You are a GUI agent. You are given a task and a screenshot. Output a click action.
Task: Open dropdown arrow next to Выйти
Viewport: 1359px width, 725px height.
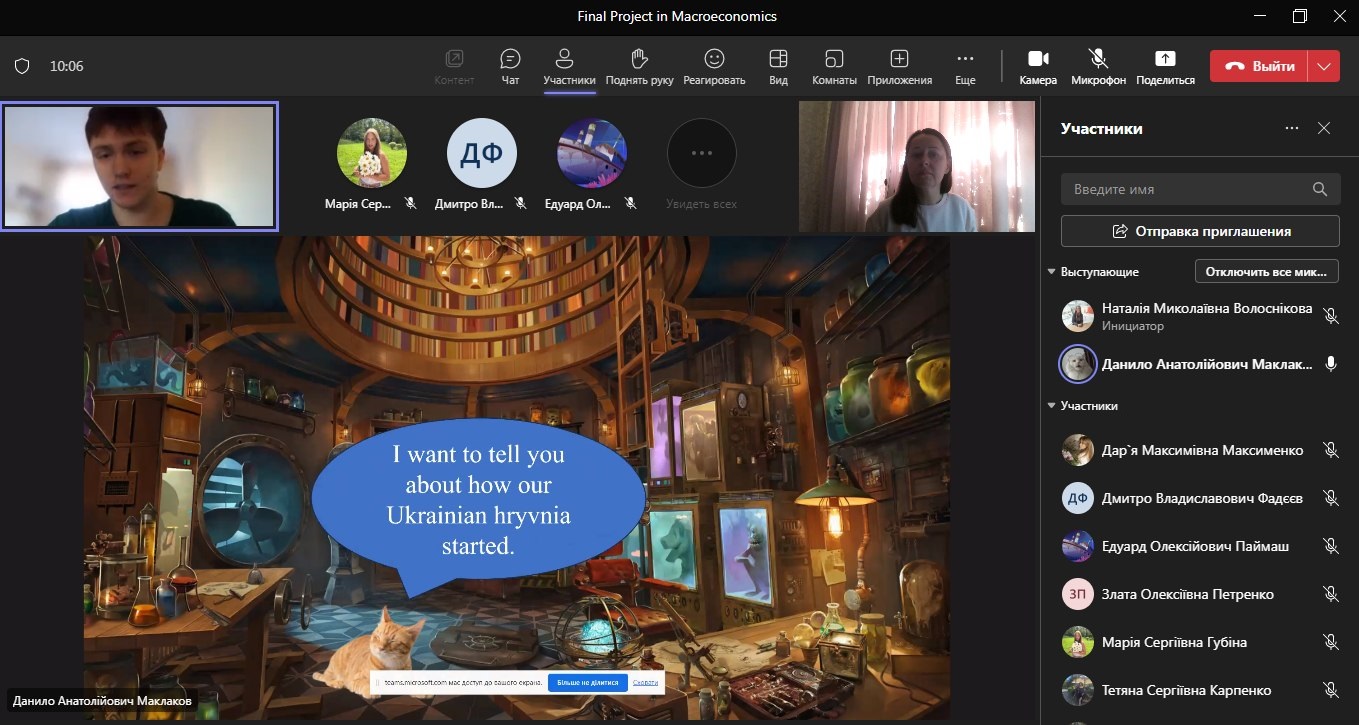tap(1325, 67)
